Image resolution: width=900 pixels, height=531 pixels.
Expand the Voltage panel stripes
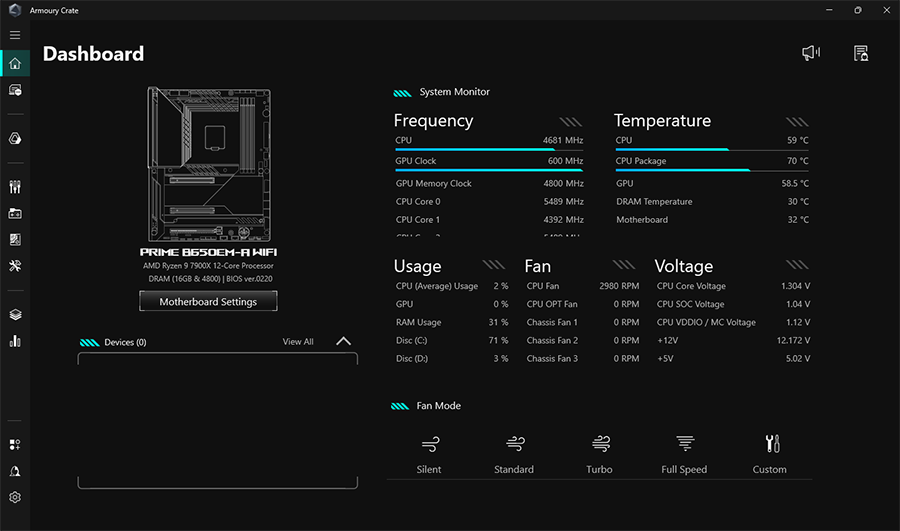[x=797, y=265]
